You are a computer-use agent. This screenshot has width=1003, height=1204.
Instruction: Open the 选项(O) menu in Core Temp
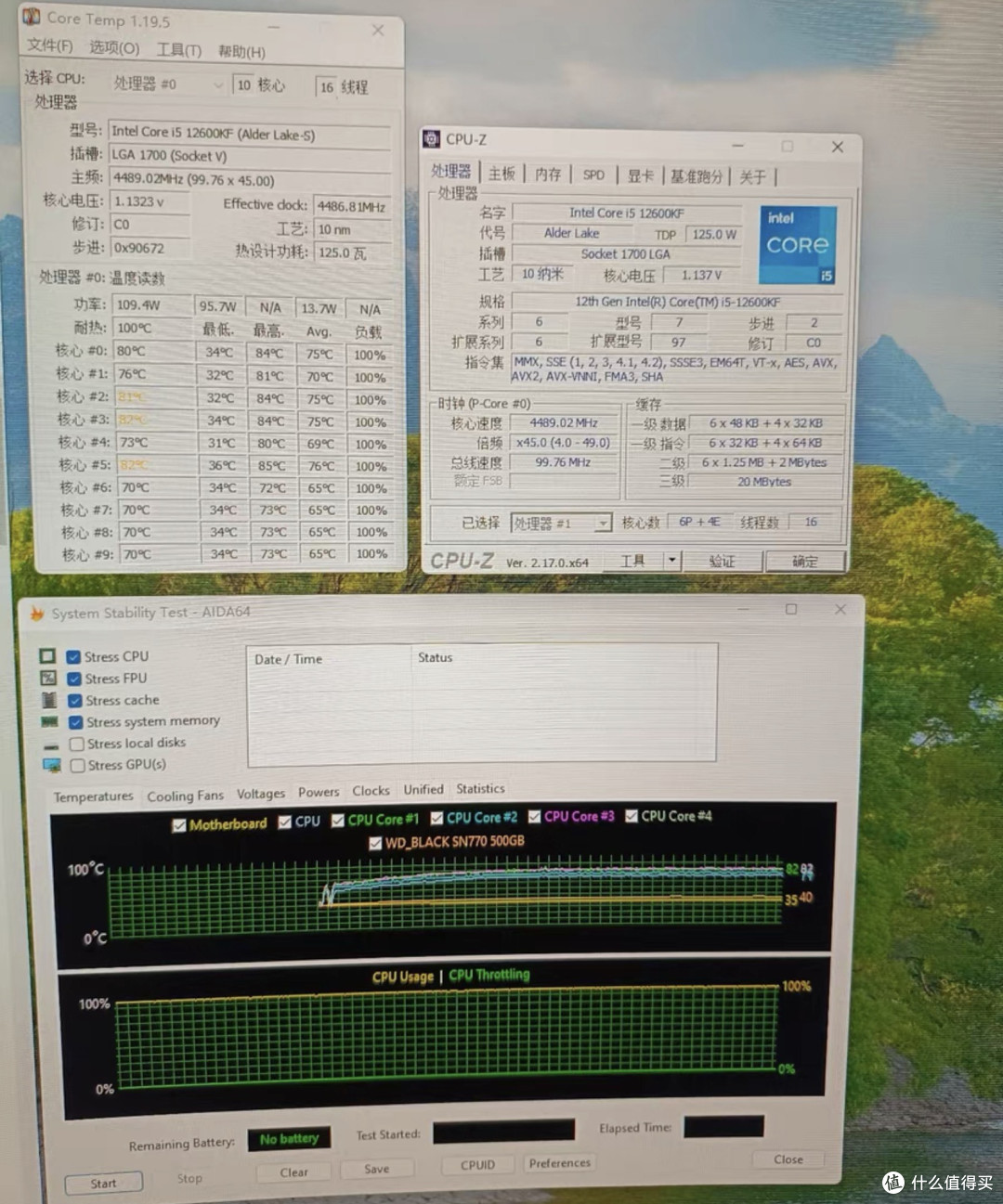point(114,47)
